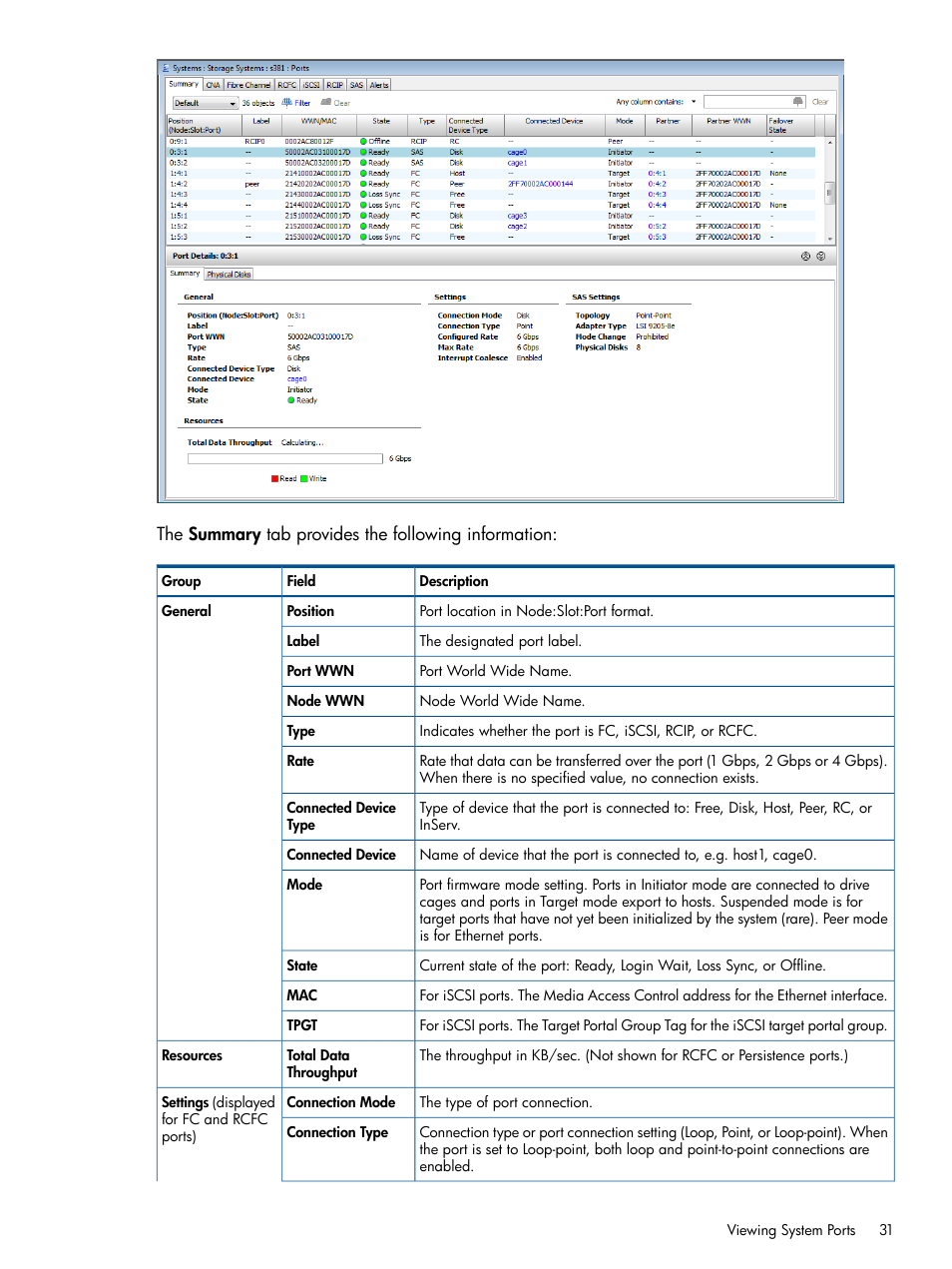Screen dimensions: 952x1269
Task: Click Loss Sync status icon in 1:4:3 row
Action: pyautogui.click(x=363, y=195)
